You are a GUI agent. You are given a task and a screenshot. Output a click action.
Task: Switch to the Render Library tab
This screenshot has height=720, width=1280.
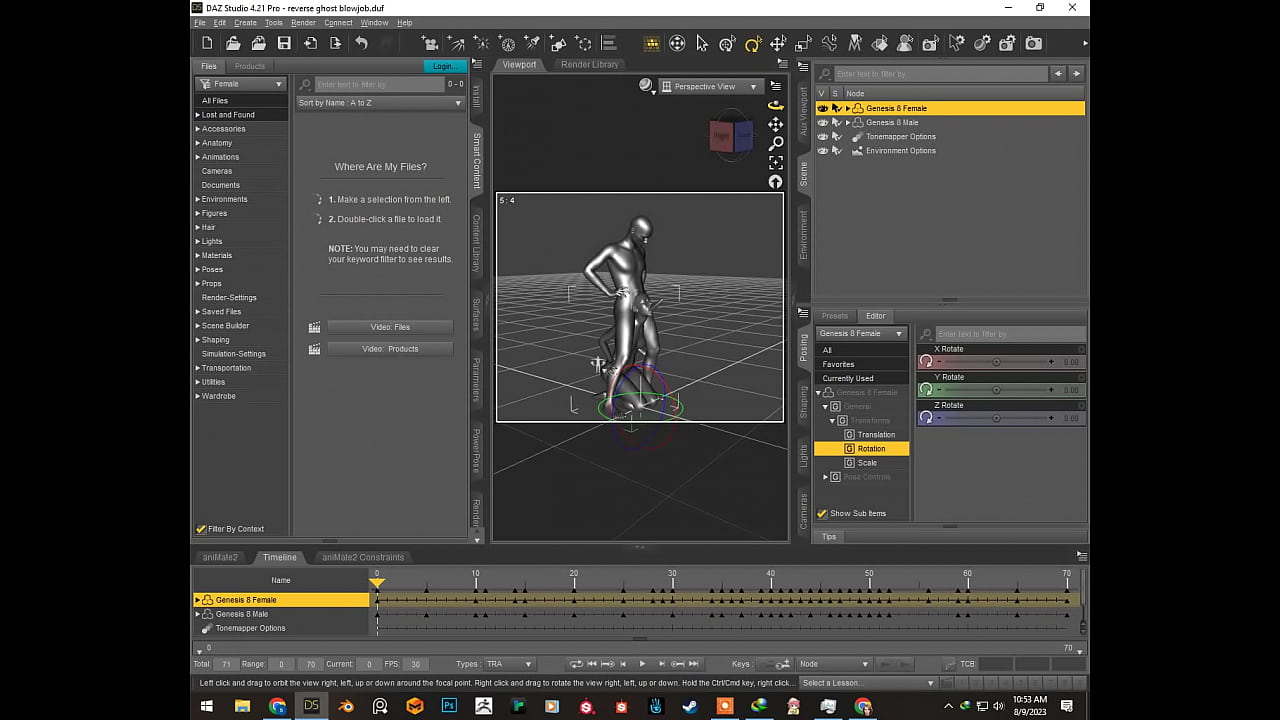590,64
